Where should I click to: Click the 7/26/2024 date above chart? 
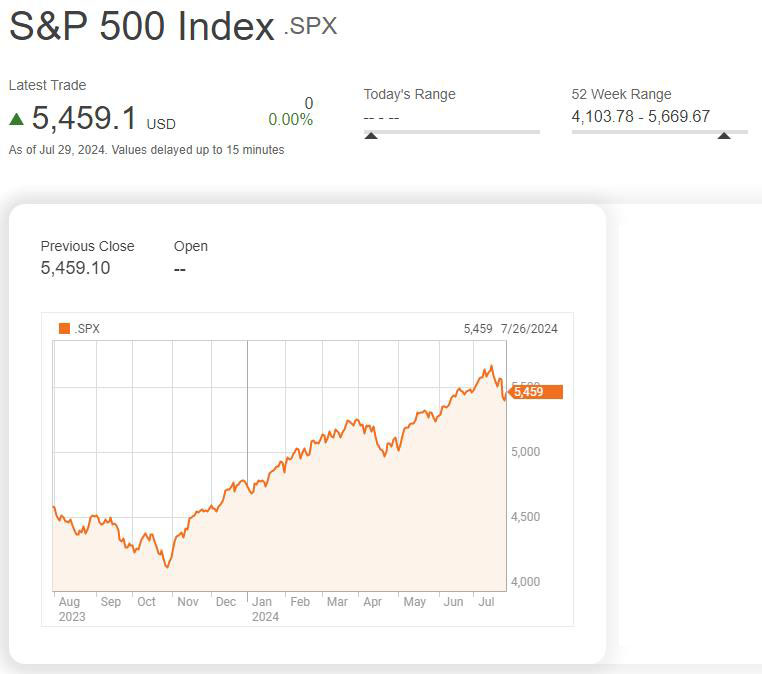point(529,328)
